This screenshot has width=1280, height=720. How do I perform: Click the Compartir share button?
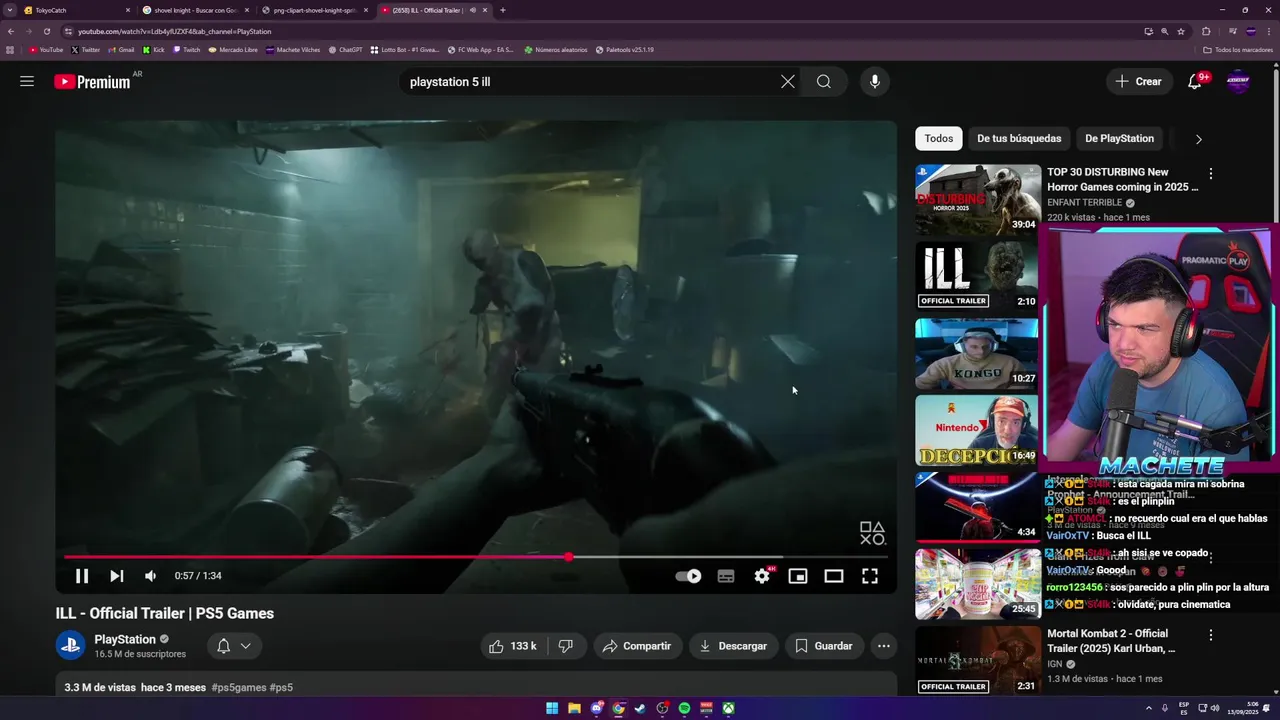click(637, 646)
